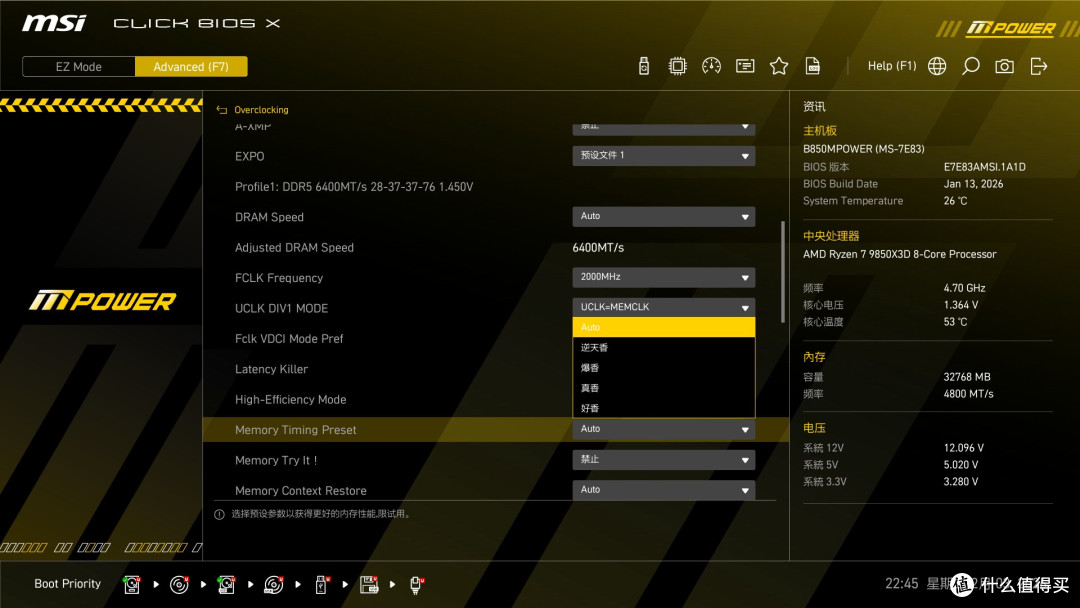
Task: Open Help (F1)
Action: pos(892,66)
